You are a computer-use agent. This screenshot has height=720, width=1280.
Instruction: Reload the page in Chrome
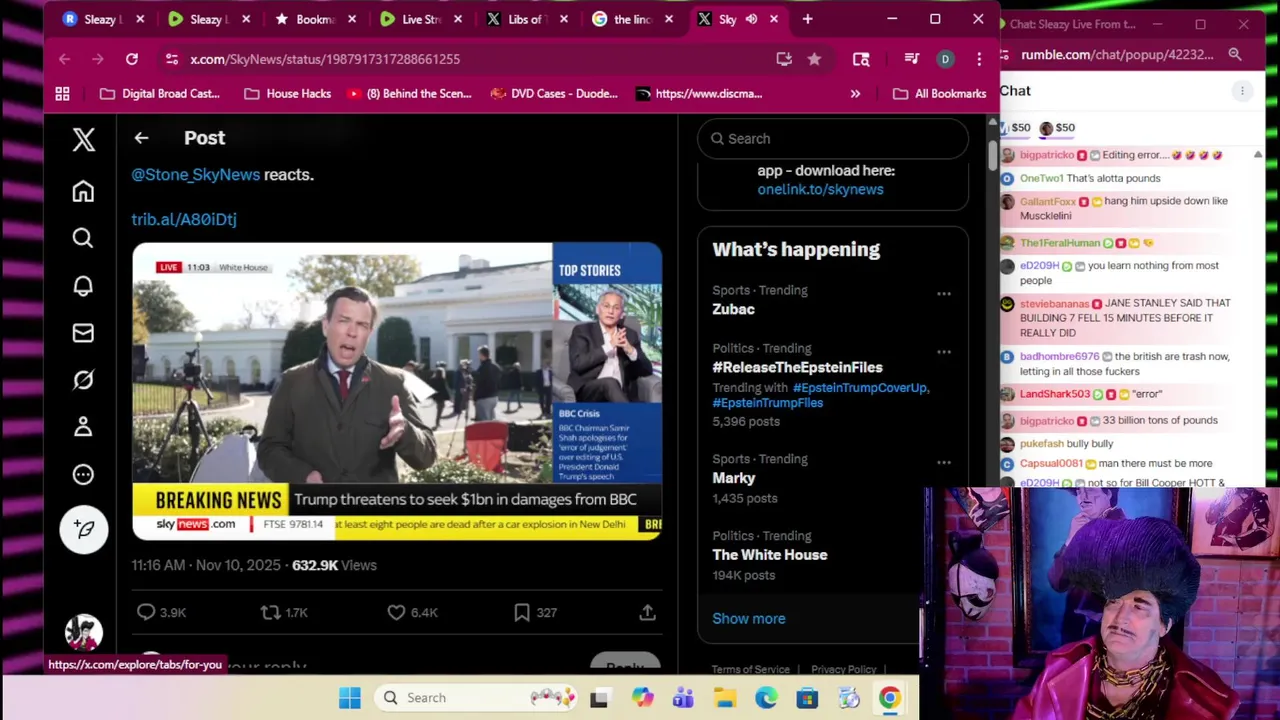pyautogui.click(x=131, y=59)
